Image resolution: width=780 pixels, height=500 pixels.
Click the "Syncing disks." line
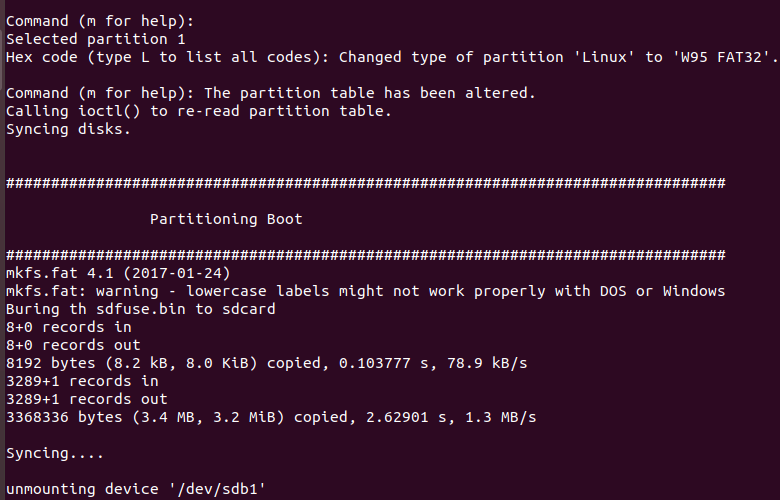pyautogui.click(x=68, y=129)
